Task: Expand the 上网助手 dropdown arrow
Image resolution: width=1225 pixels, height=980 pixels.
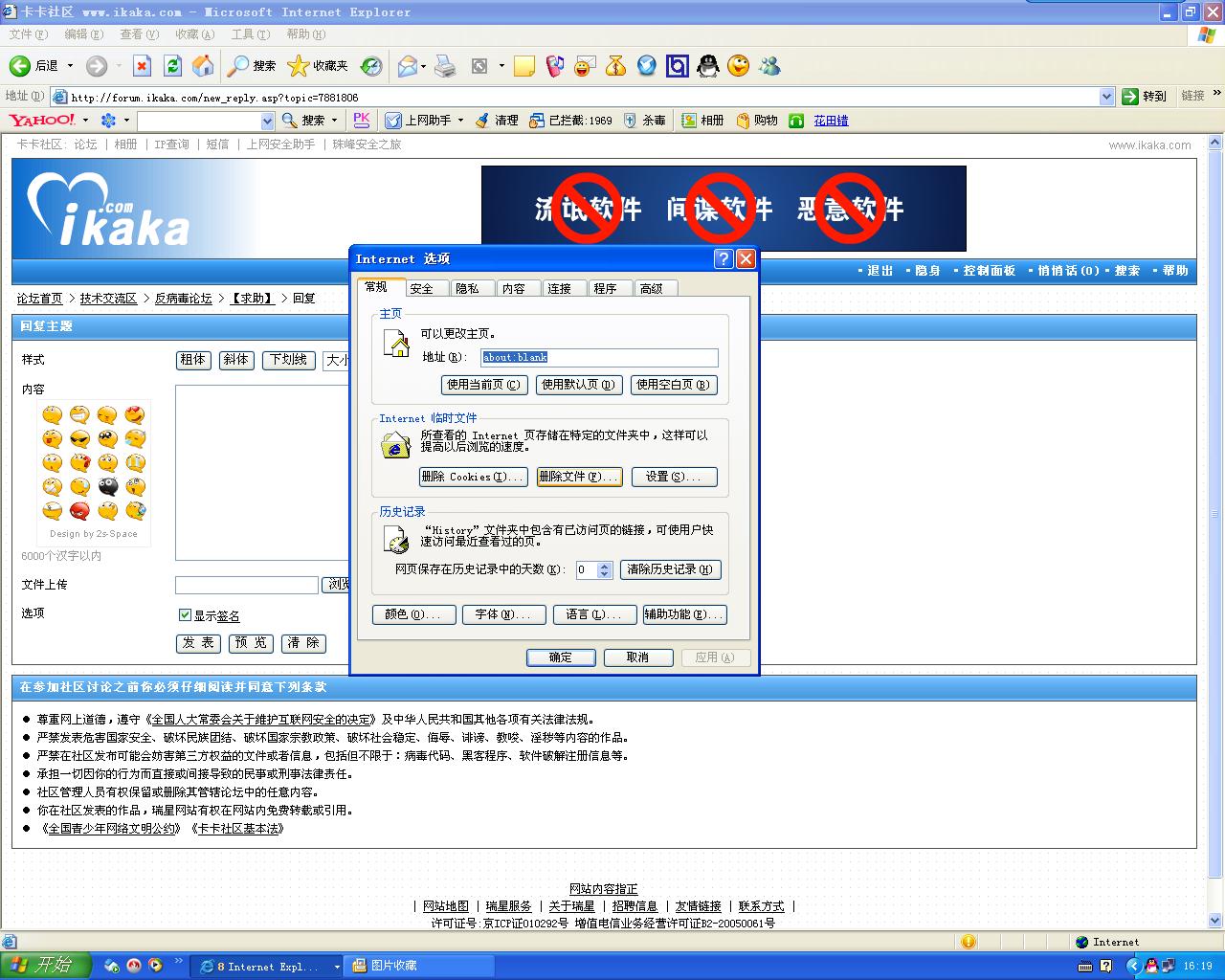Action: click(460, 120)
